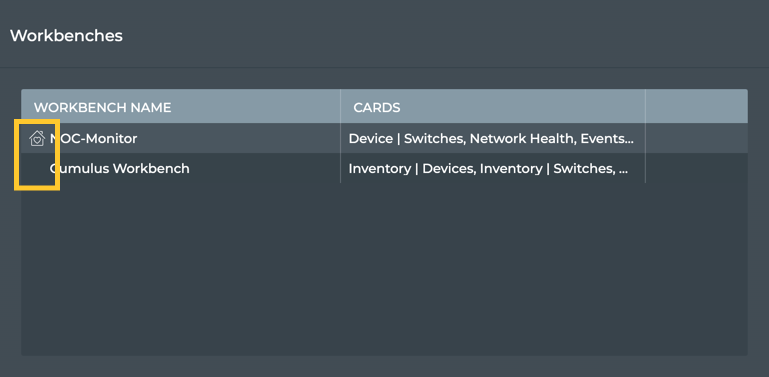Sort by the CARDS column header
This screenshot has width=769, height=377.
click(377, 107)
